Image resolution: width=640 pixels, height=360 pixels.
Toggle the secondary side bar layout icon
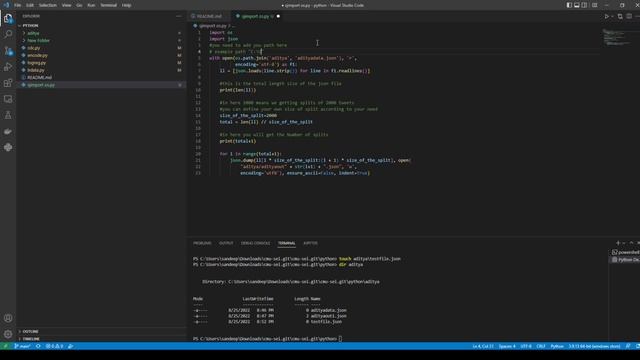584,5
